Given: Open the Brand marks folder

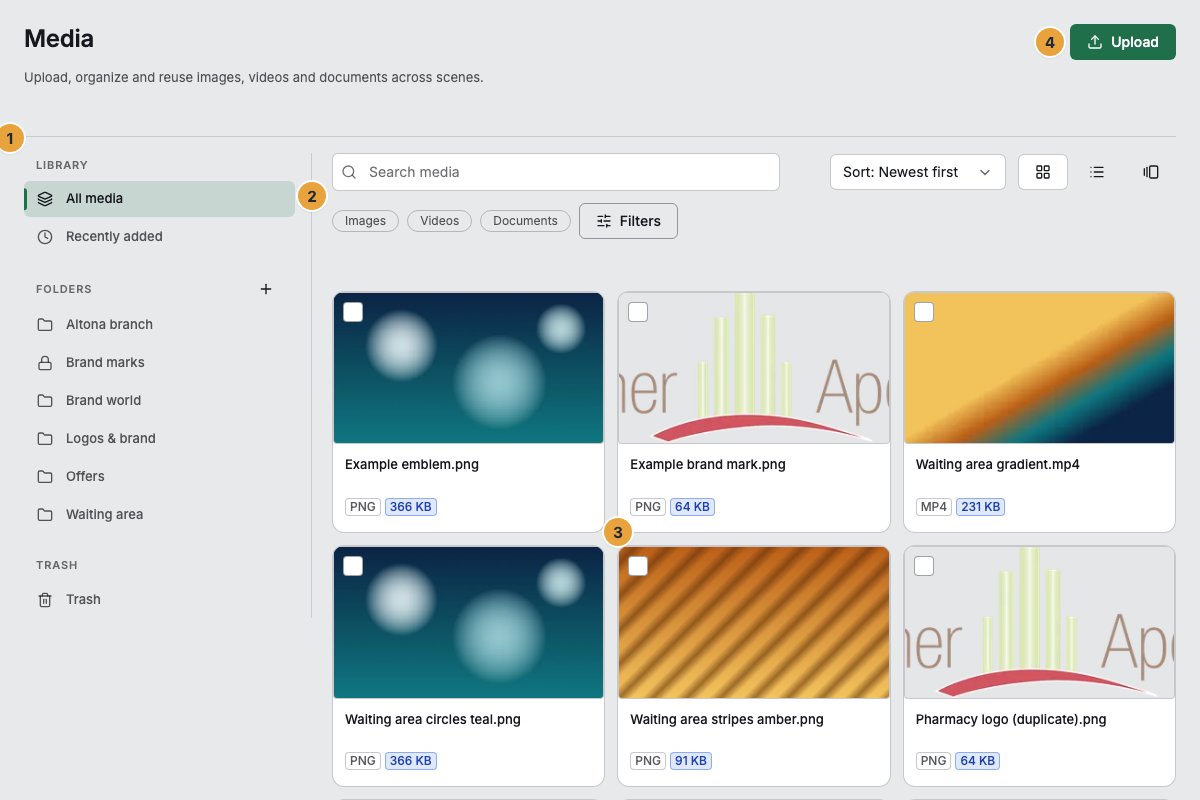Looking at the screenshot, I should 159,363.
